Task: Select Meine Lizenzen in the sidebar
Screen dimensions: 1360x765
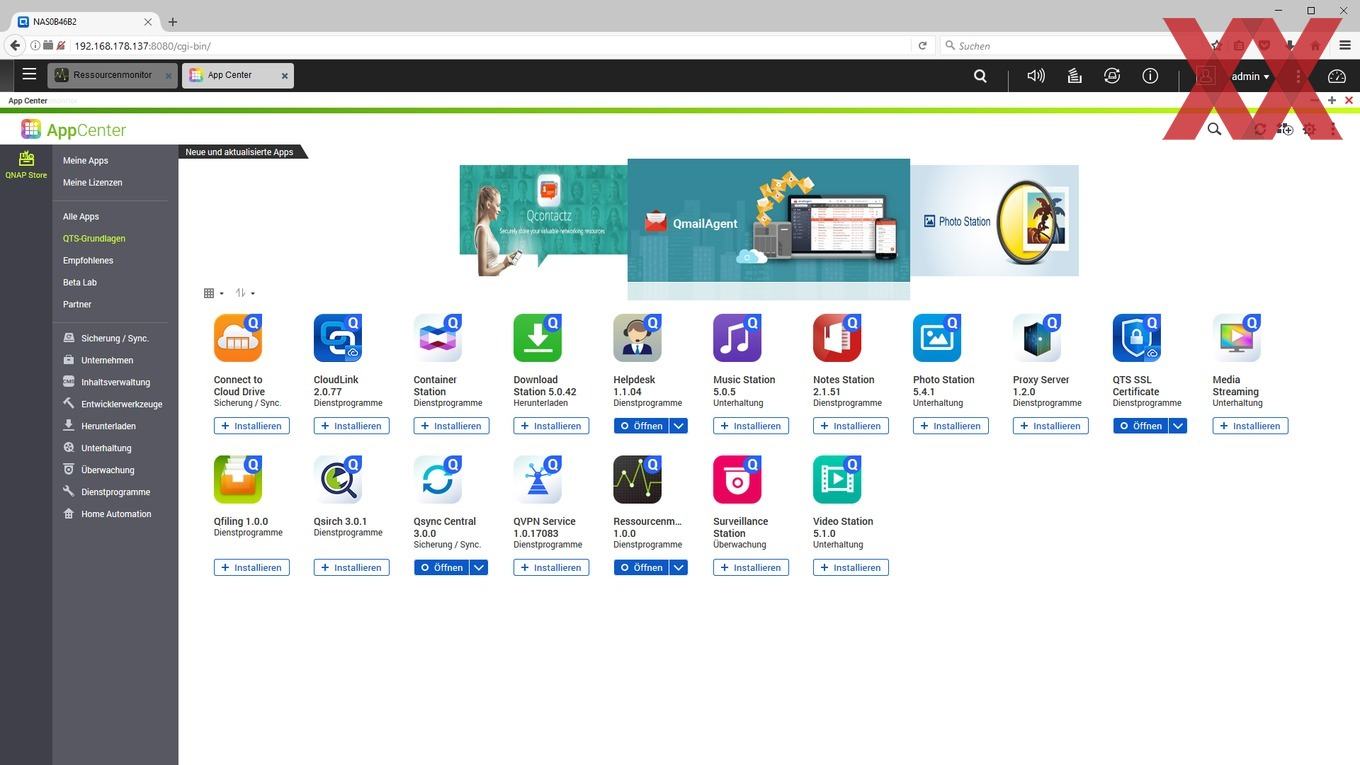Action: click(x=92, y=182)
